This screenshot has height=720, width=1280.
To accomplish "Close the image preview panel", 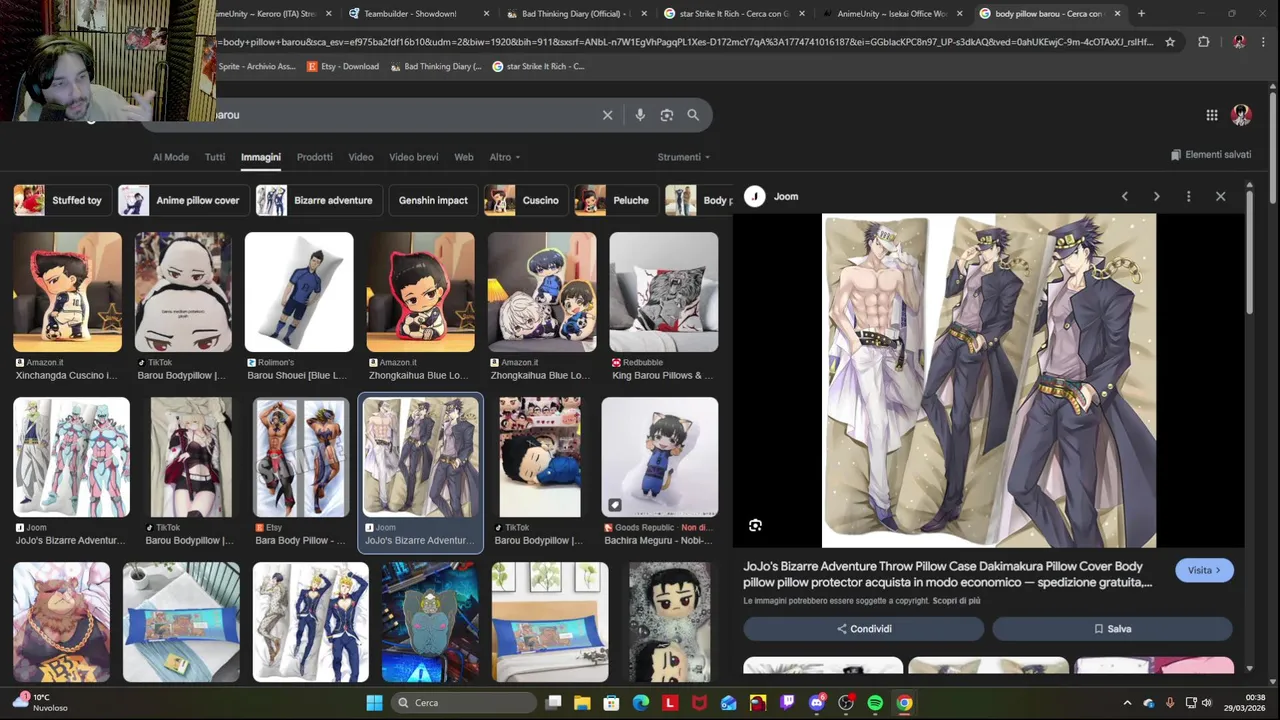I will 1221,197.
